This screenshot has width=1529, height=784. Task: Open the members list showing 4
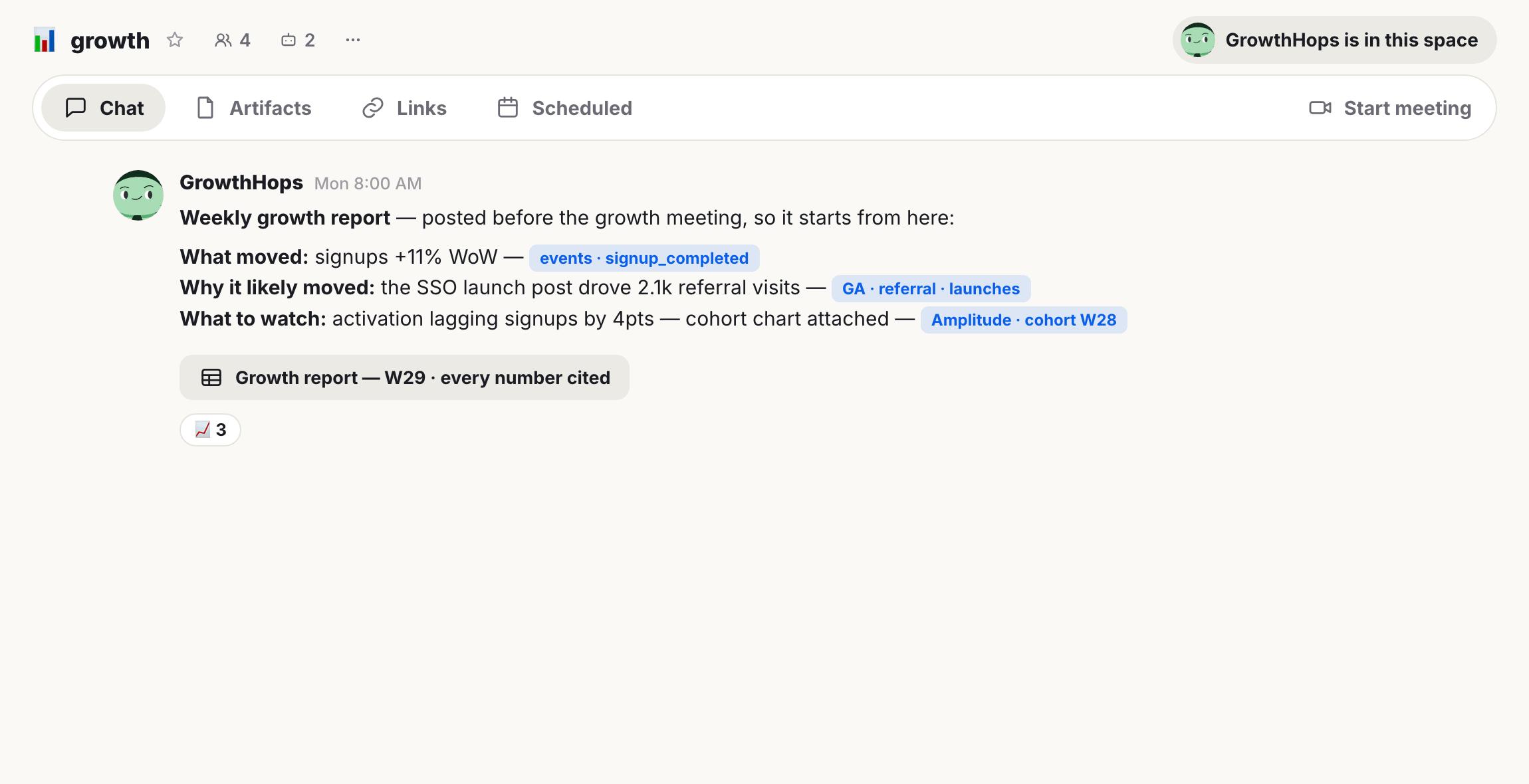[x=232, y=40]
